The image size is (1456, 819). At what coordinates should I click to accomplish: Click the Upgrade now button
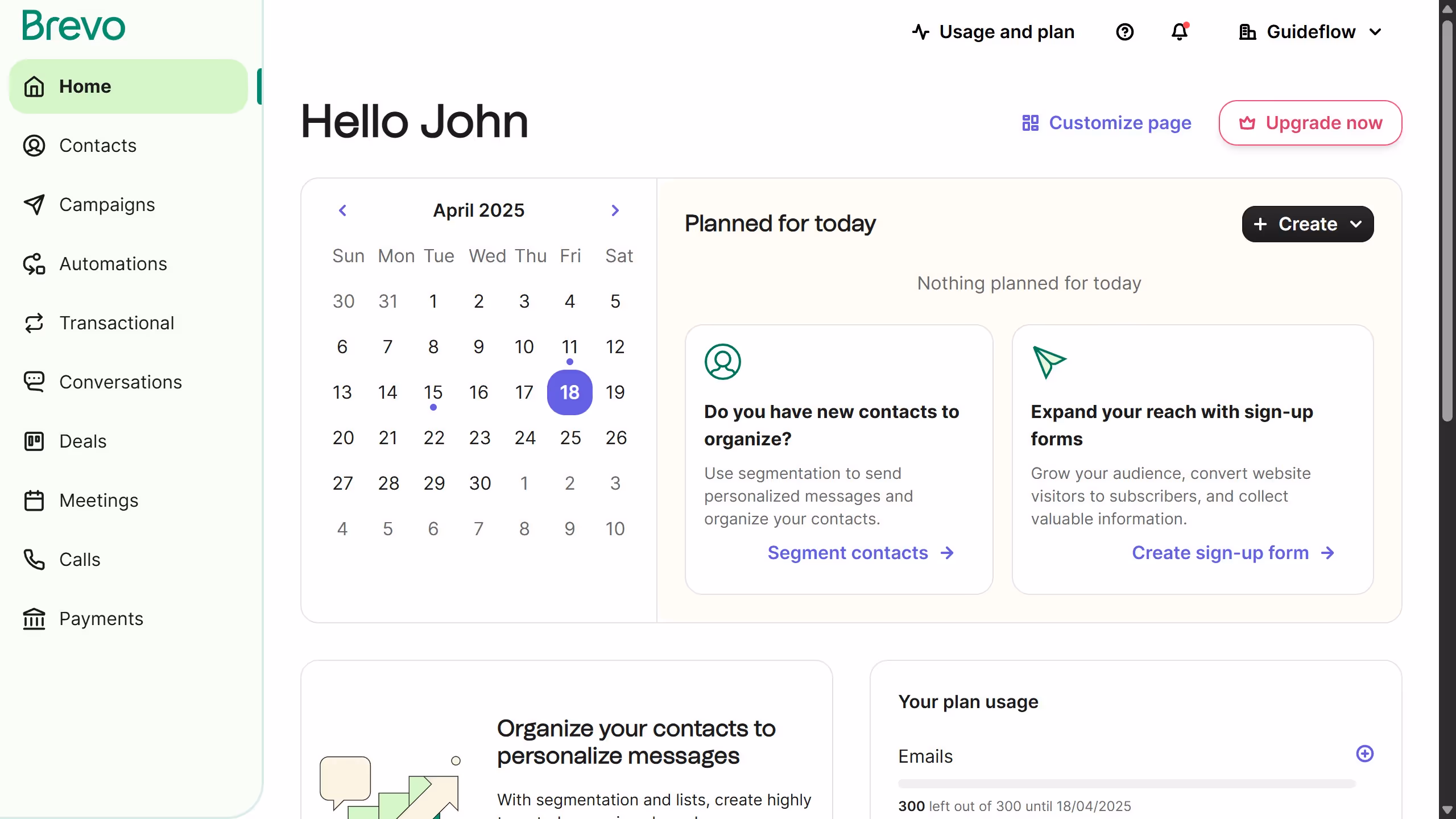1310,123
